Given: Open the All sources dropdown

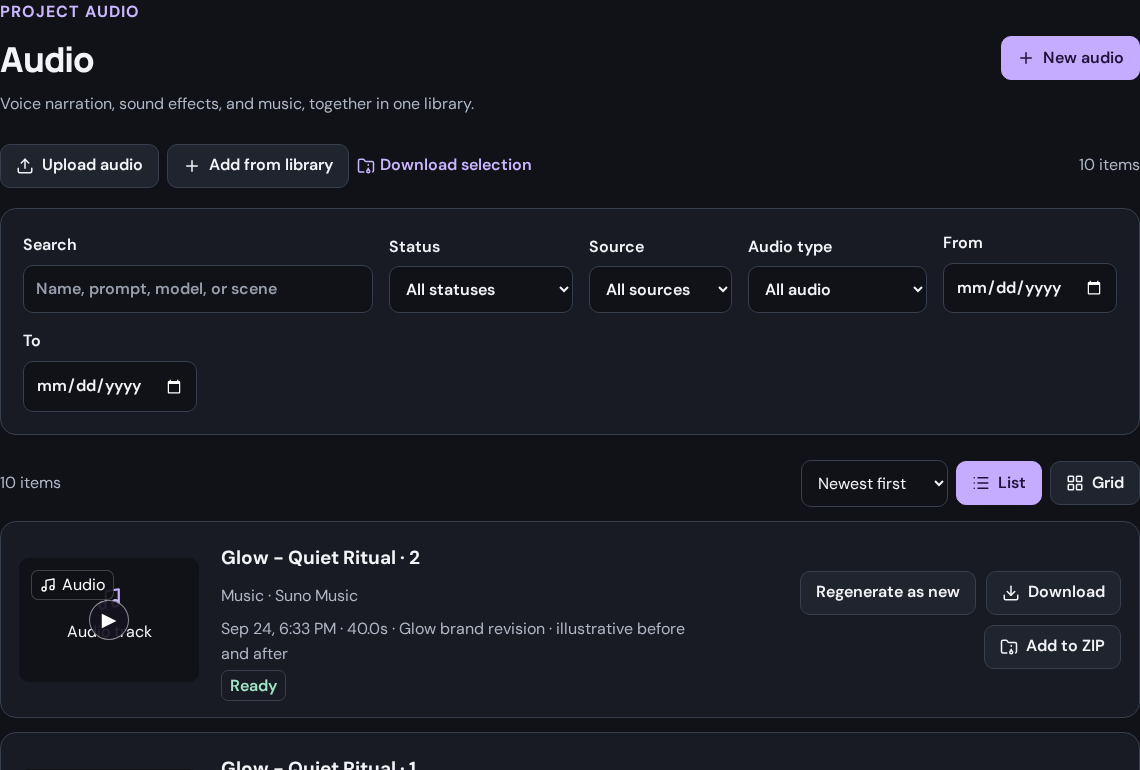Looking at the screenshot, I should click(660, 289).
